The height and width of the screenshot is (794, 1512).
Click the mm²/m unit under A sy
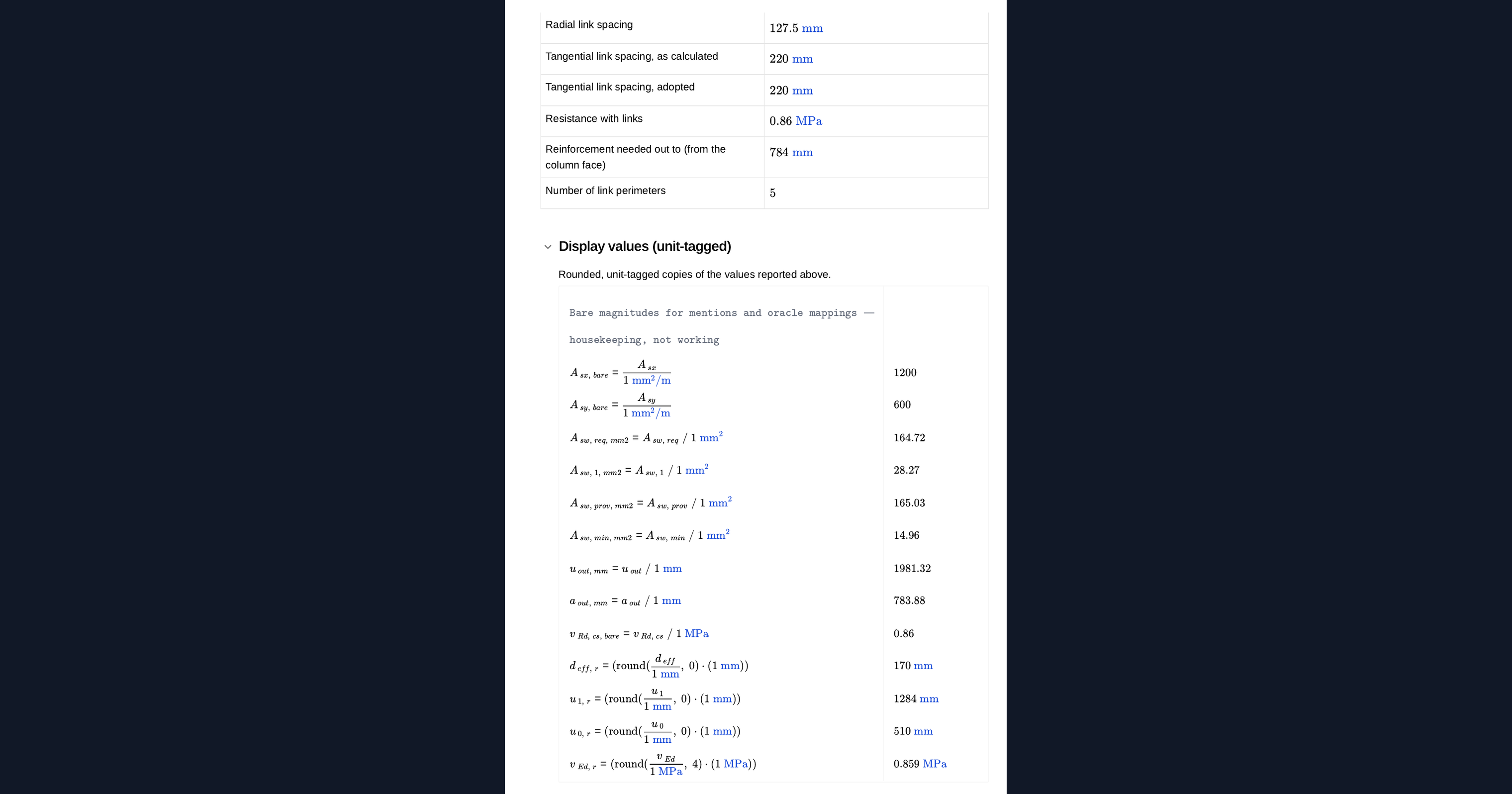click(651, 413)
